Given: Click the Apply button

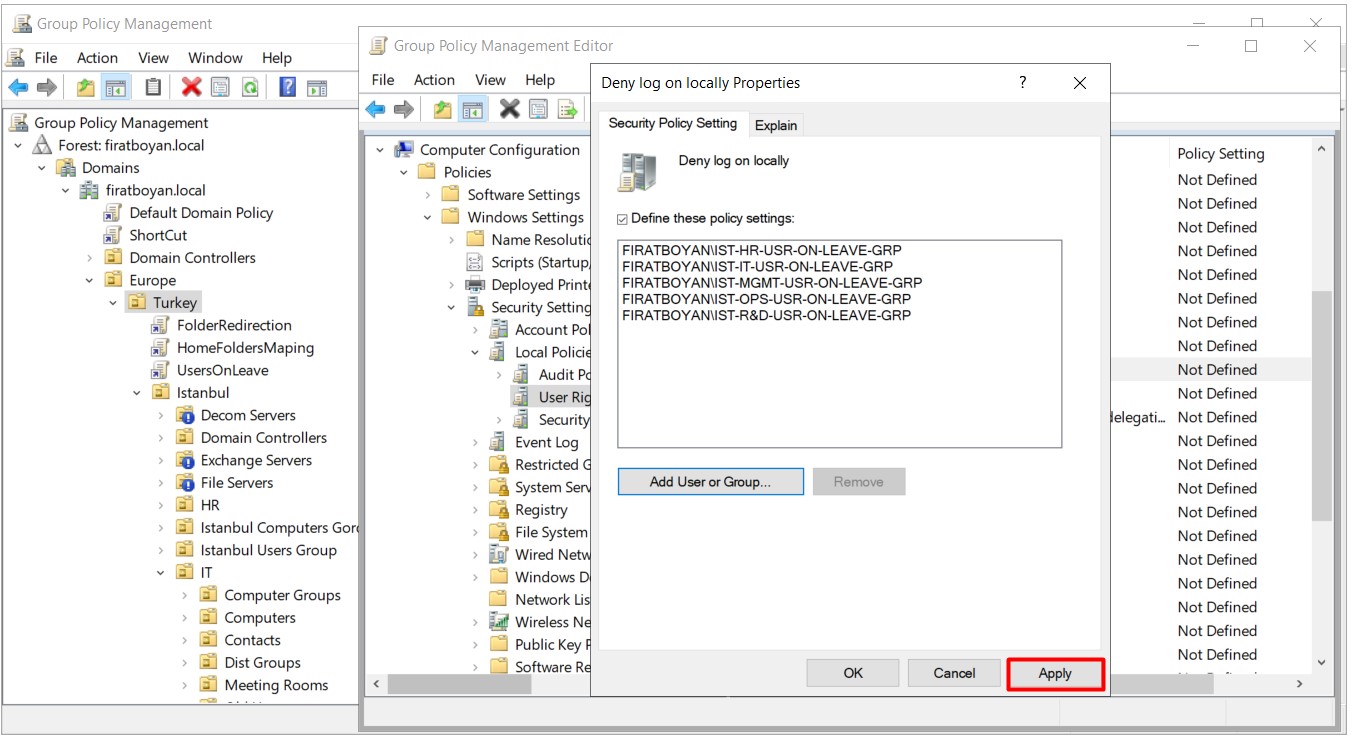Looking at the screenshot, I should pos(1055,674).
